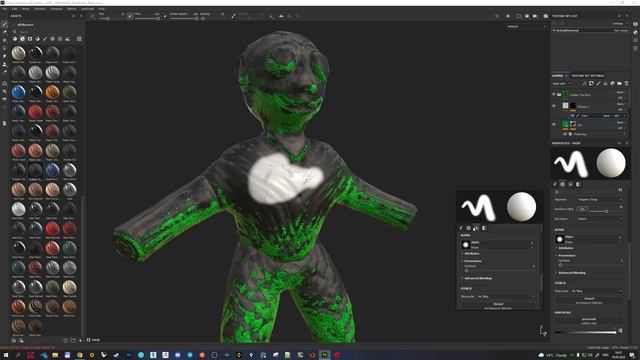The image size is (640, 360).
Task: Add a smart material layer
Action: click(612, 84)
